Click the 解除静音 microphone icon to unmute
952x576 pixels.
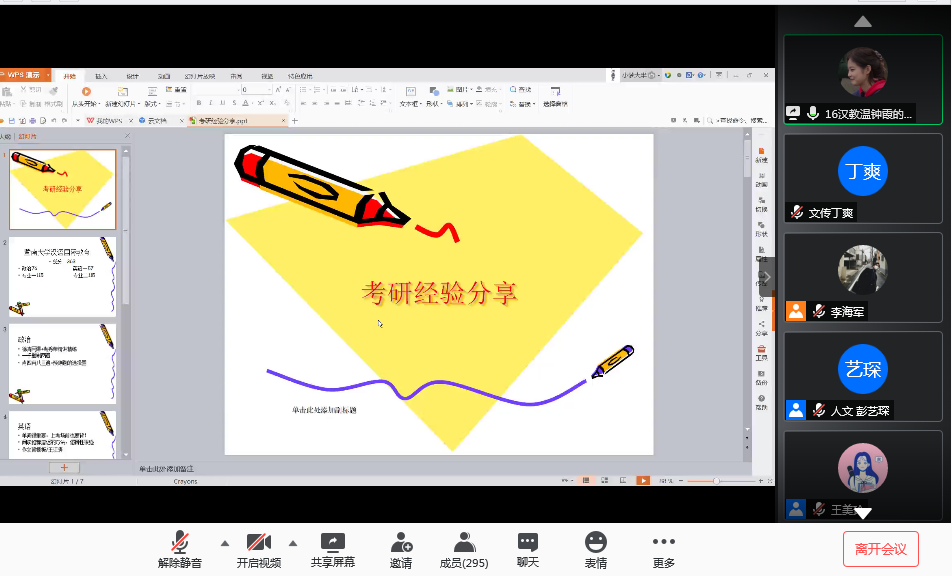[x=180, y=543]
